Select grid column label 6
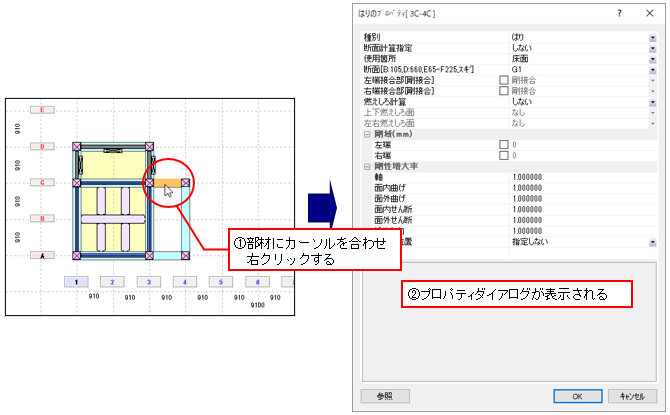Screen dimensions: 670x415 click(257, 282)
